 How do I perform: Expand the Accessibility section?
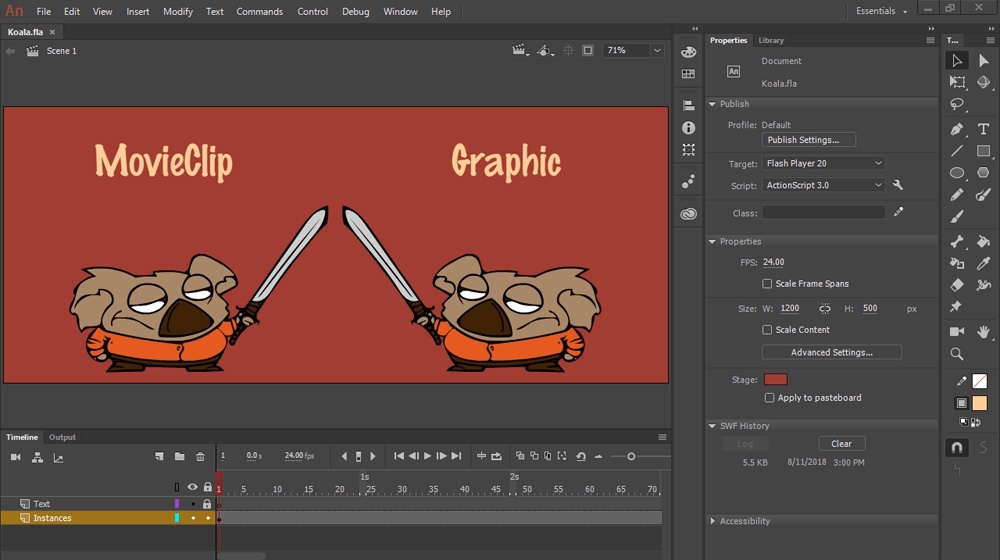[712, 521]
